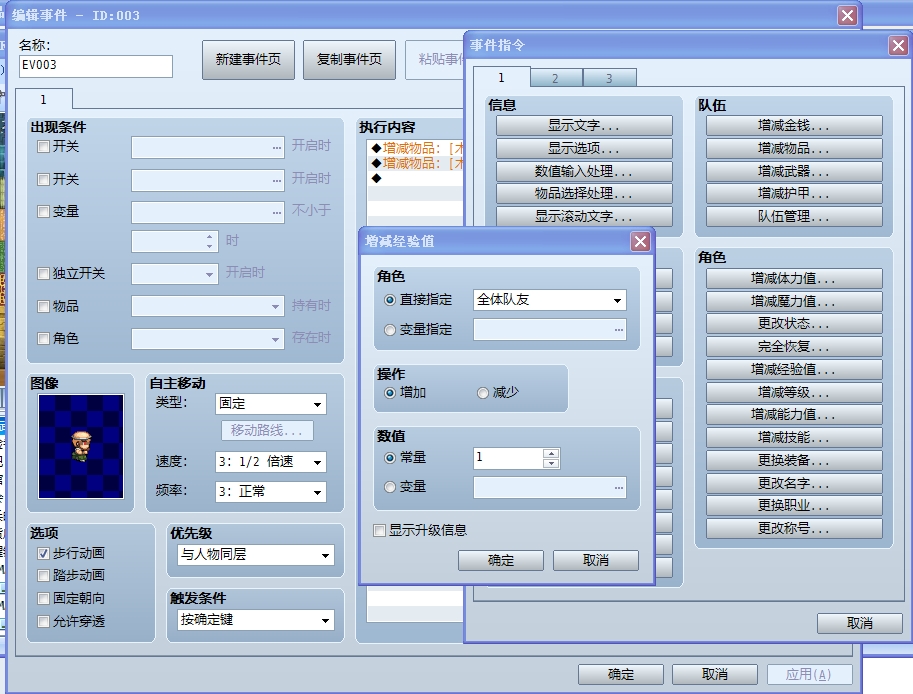Image resolution: width=913 pixels, height=694 pixels.
Task: Click 确定 in 编辑事件 window
Action: (621, 674)
